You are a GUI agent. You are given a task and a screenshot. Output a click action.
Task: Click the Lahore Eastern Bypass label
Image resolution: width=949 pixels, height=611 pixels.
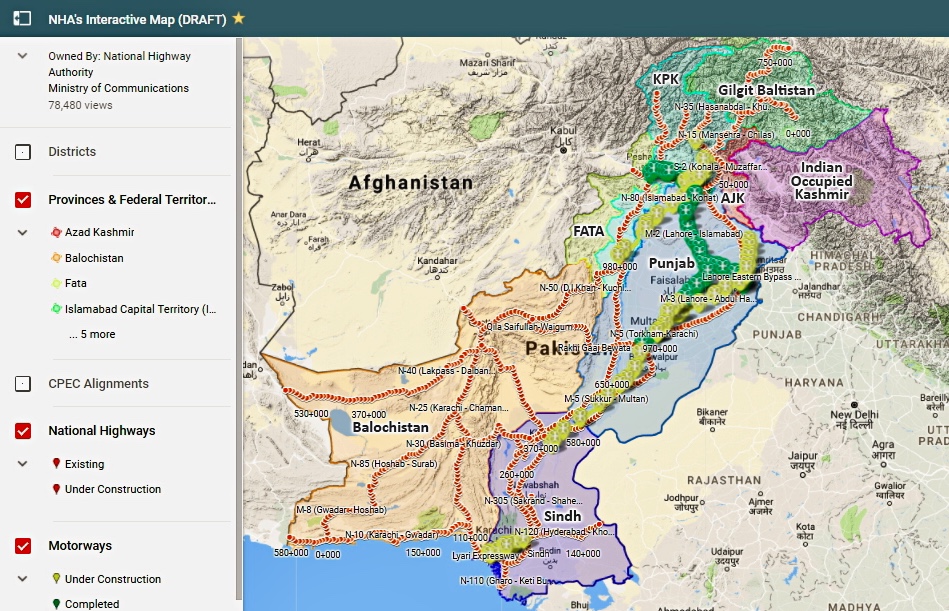tap(752, 276)
